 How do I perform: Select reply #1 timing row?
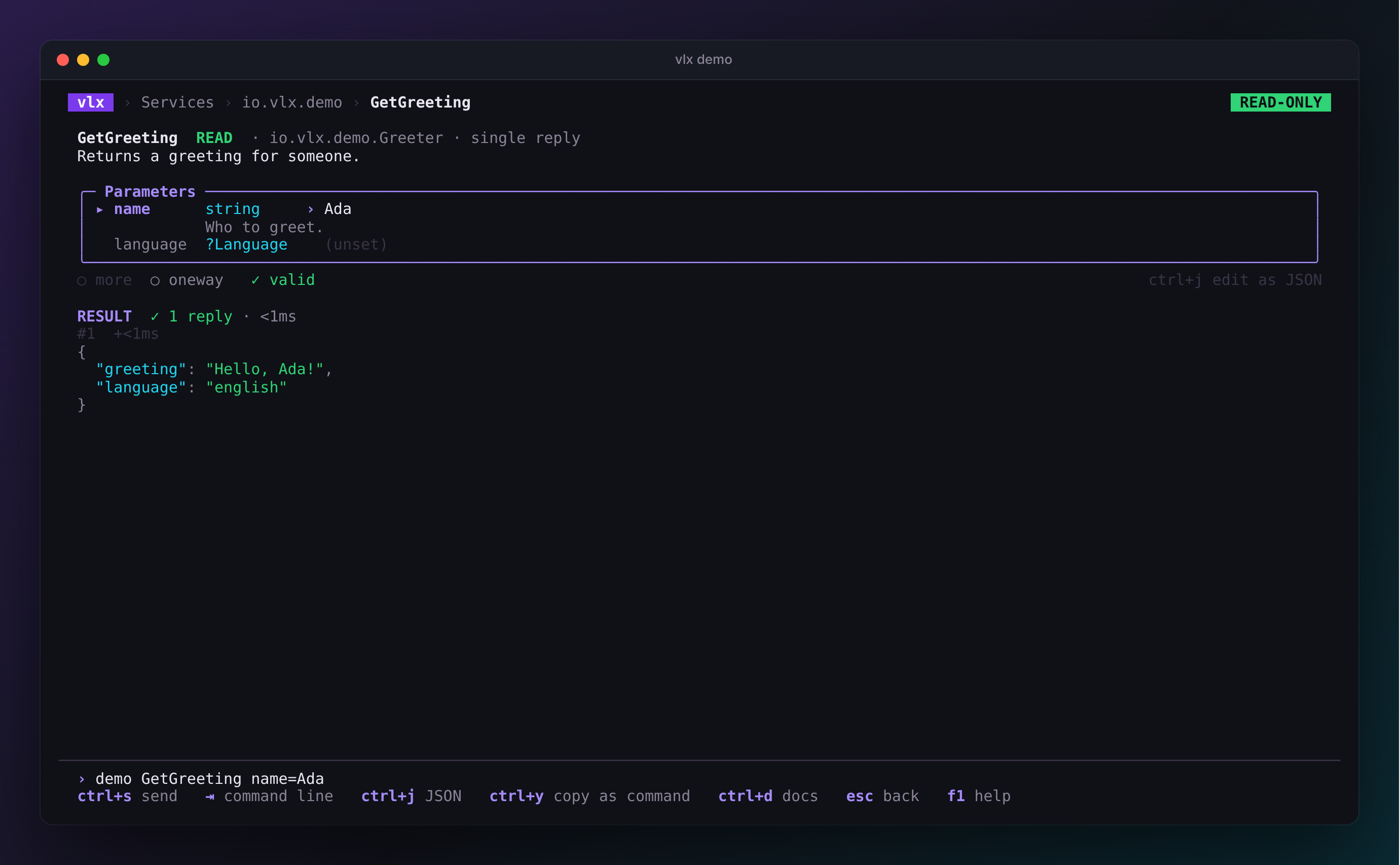pyautogui.click(x=118, y=334)
